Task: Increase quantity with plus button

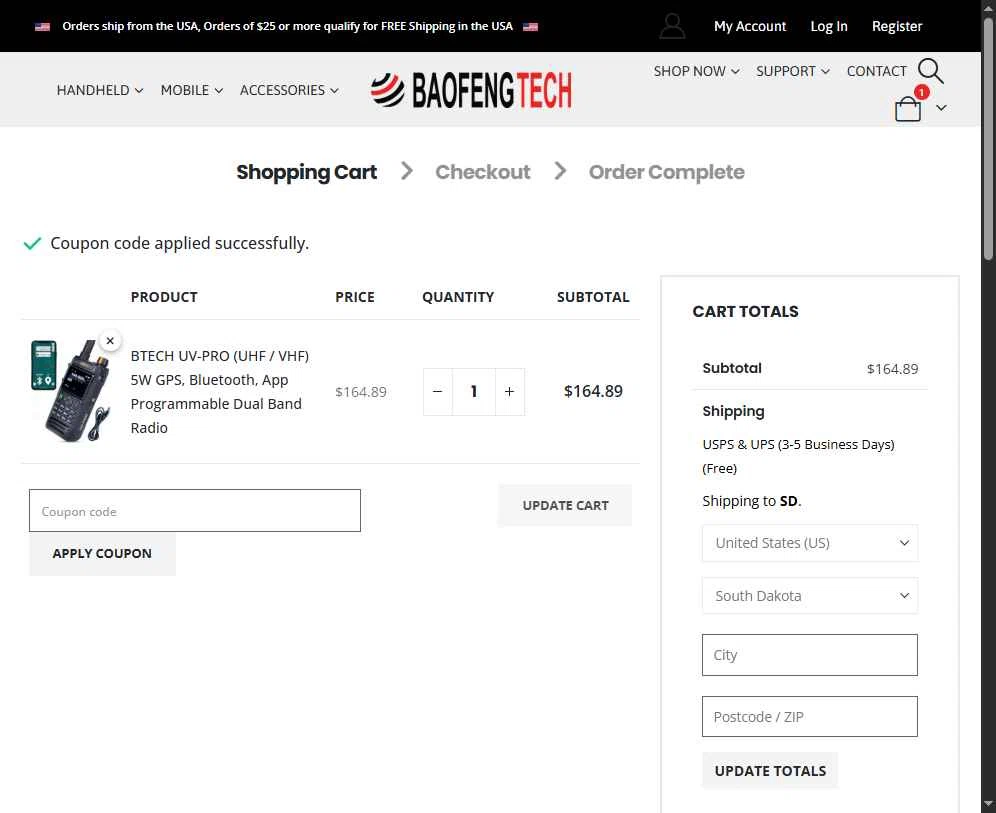Action: point(509,392)
